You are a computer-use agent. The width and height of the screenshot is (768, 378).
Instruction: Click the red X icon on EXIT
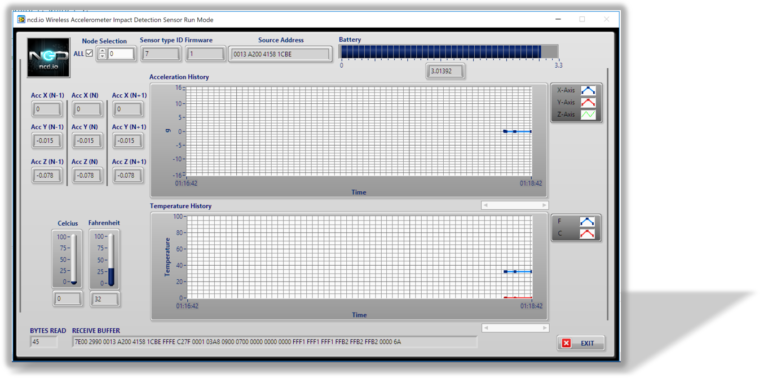pyautogui.click(x=567, y=343)
